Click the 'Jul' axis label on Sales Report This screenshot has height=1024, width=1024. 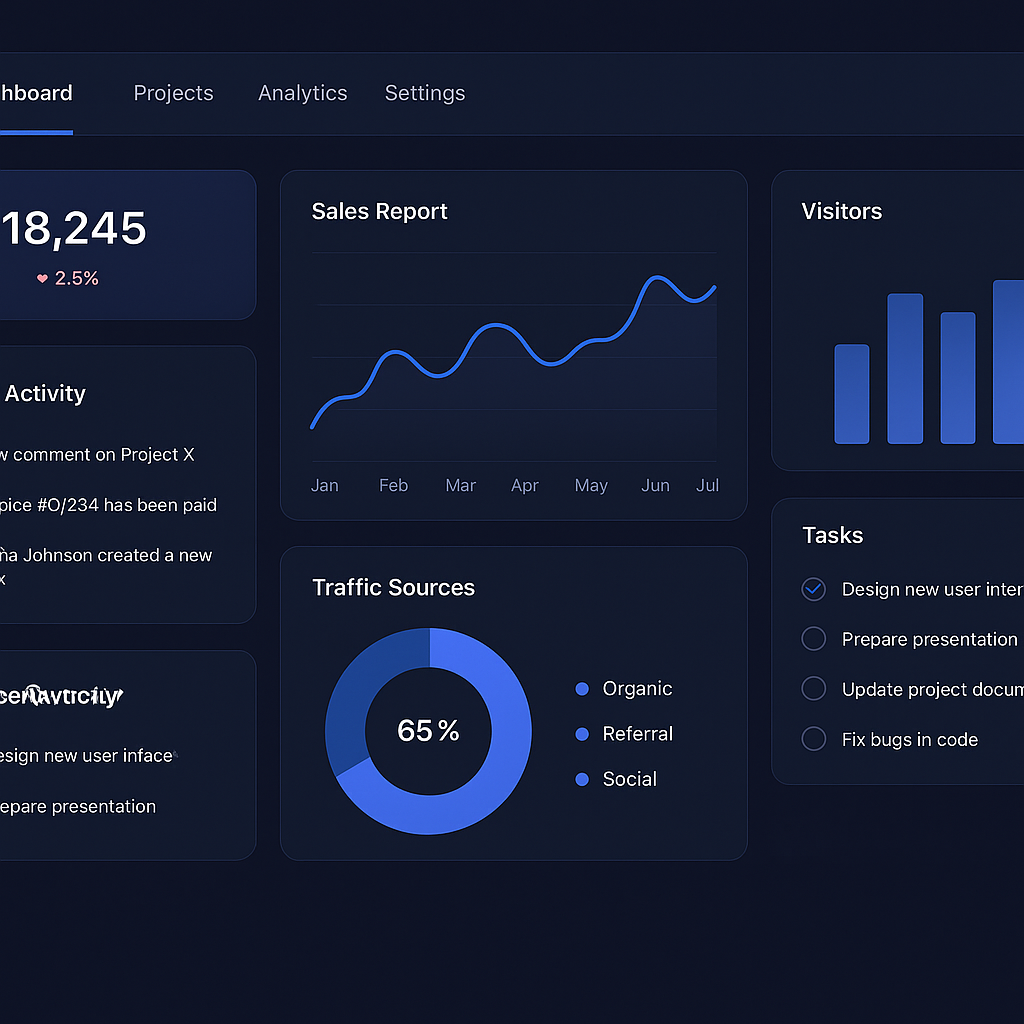pyautogui.click(x=707, y=485)
